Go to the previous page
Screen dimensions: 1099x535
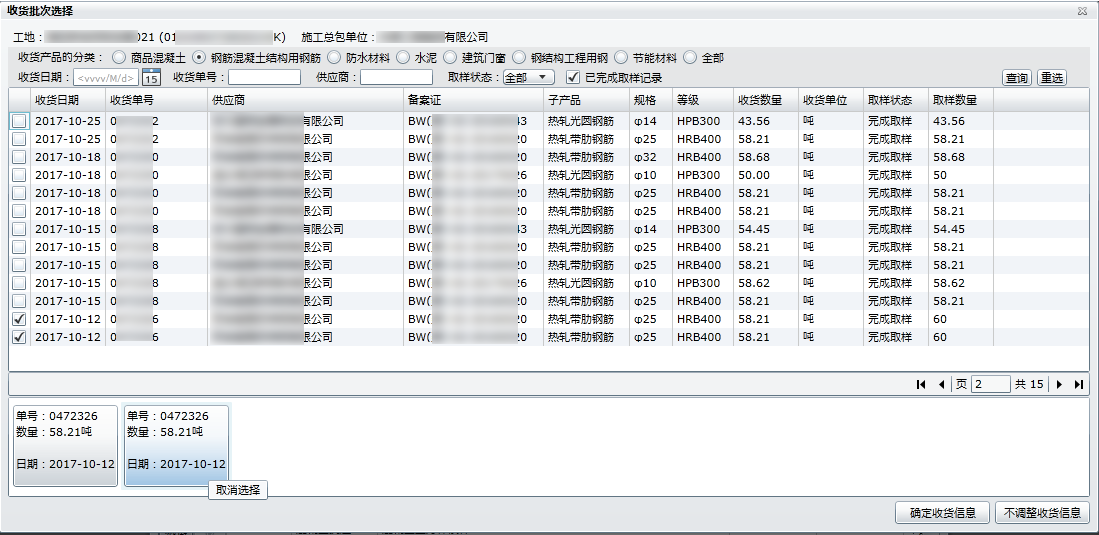click(941, 385)
